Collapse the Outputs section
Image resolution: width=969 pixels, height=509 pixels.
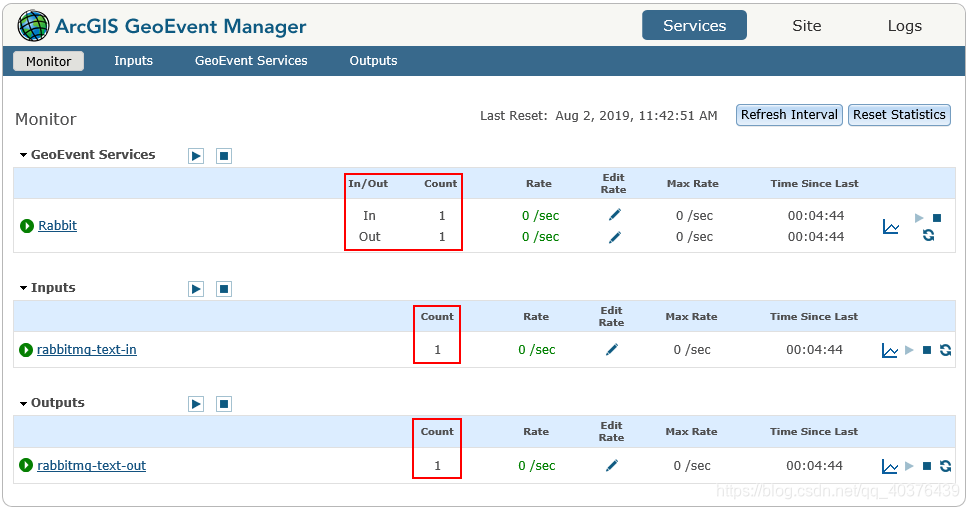pyautogui.click(x=23, y=403)
